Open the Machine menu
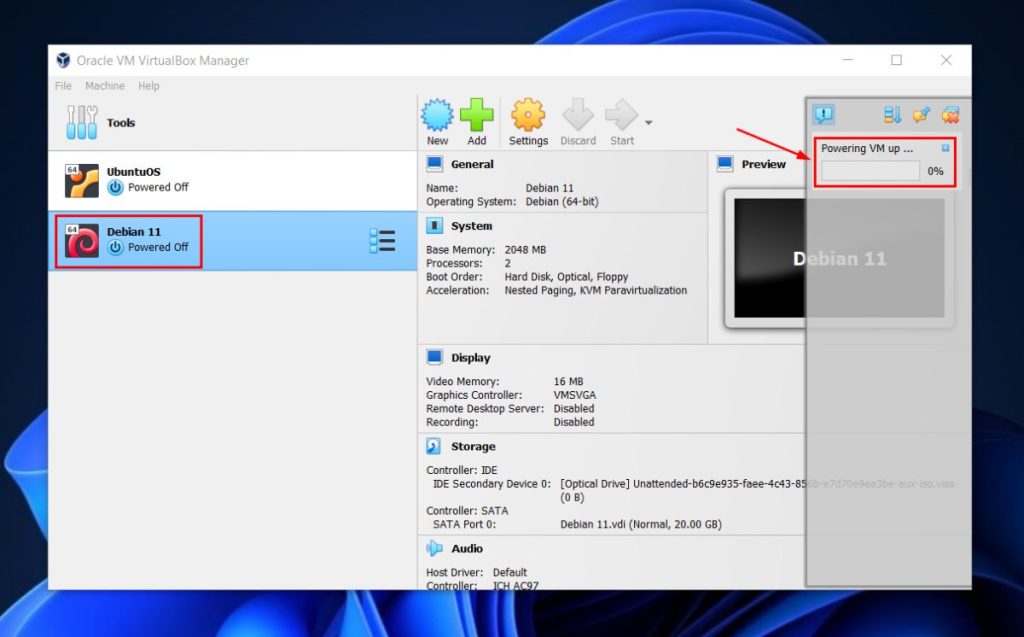The height and width of the screenshot is (637, 1024). point(104,86)
